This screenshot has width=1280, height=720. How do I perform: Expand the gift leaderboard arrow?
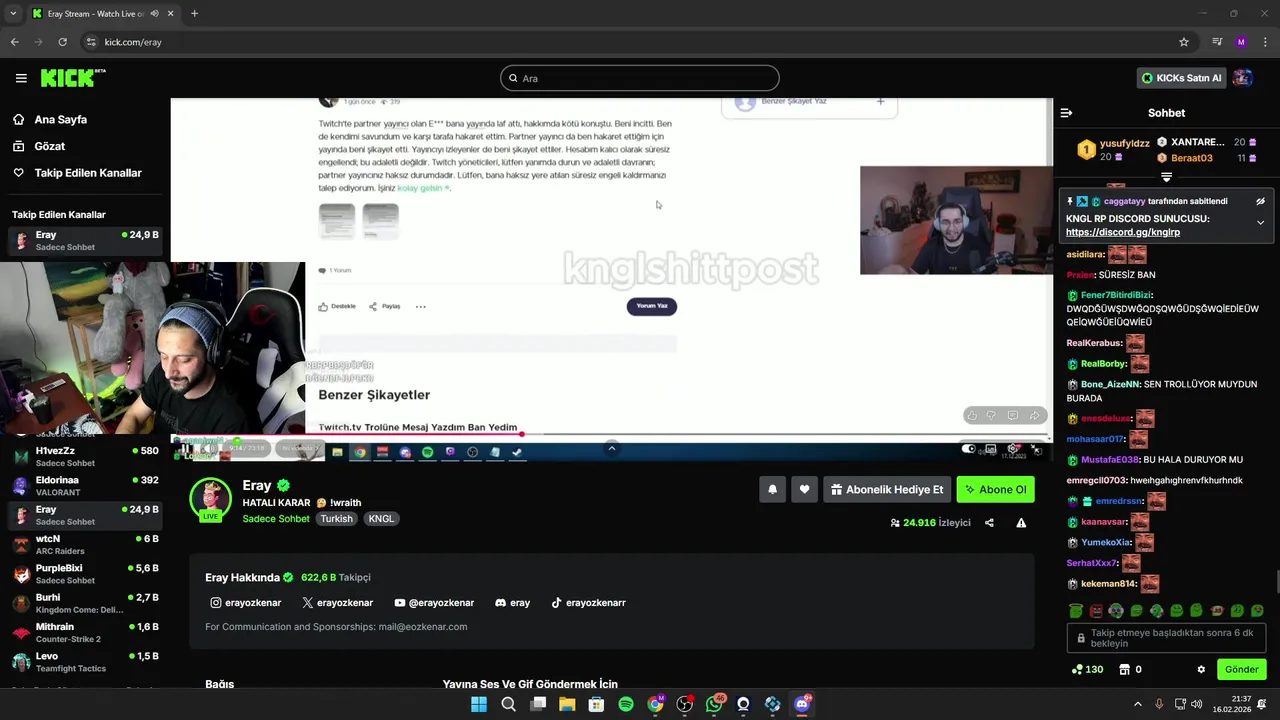(1166, 177)
